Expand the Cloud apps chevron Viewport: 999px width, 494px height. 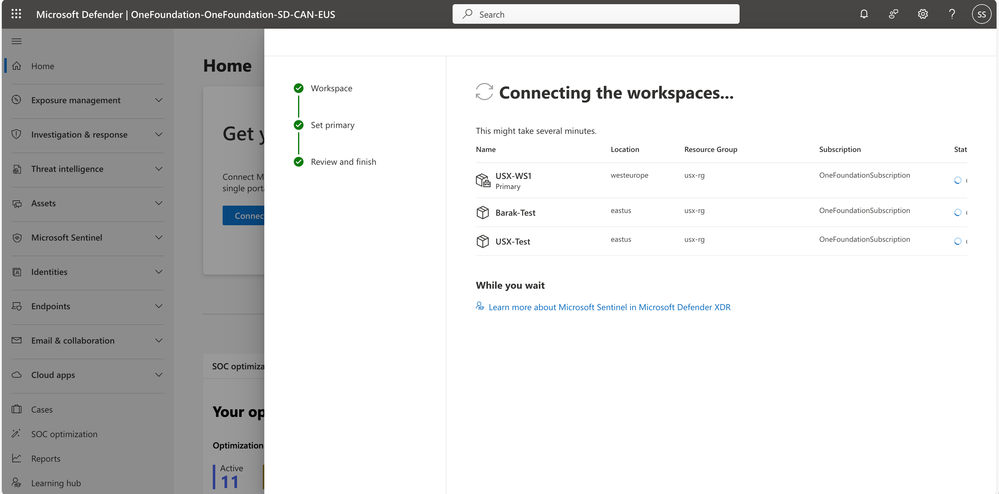point(159,375)
